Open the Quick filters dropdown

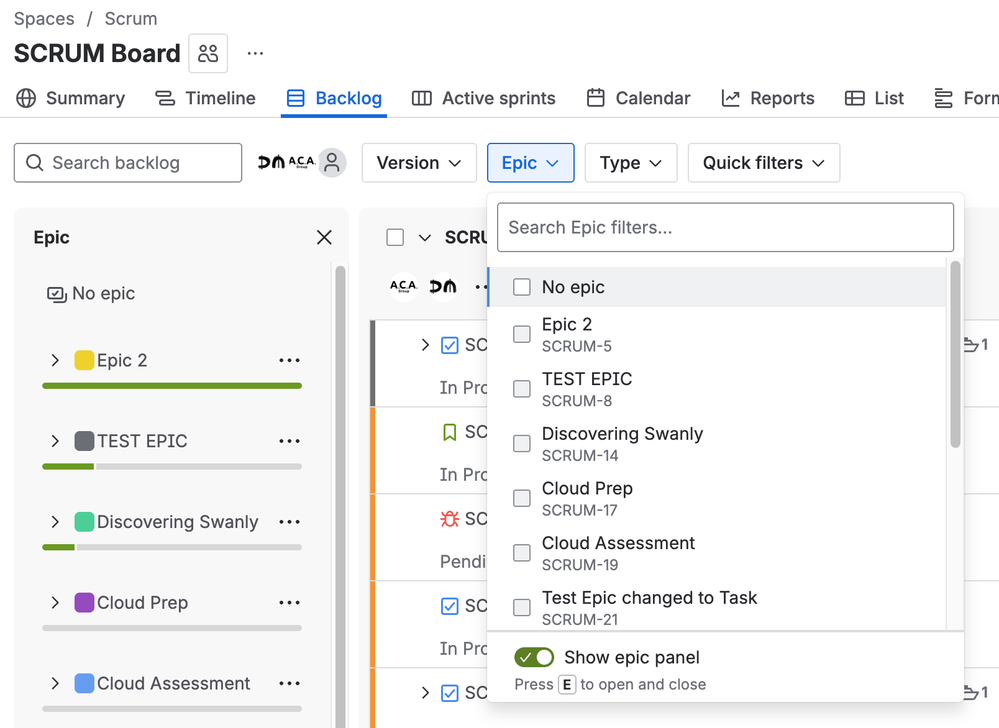(763, 163)
